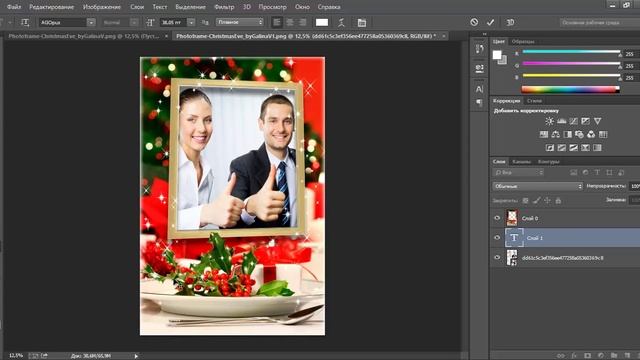Open the Paragraph panel icon in dock
This screenshot has height=360, width=640.
[x=480, y=102]
